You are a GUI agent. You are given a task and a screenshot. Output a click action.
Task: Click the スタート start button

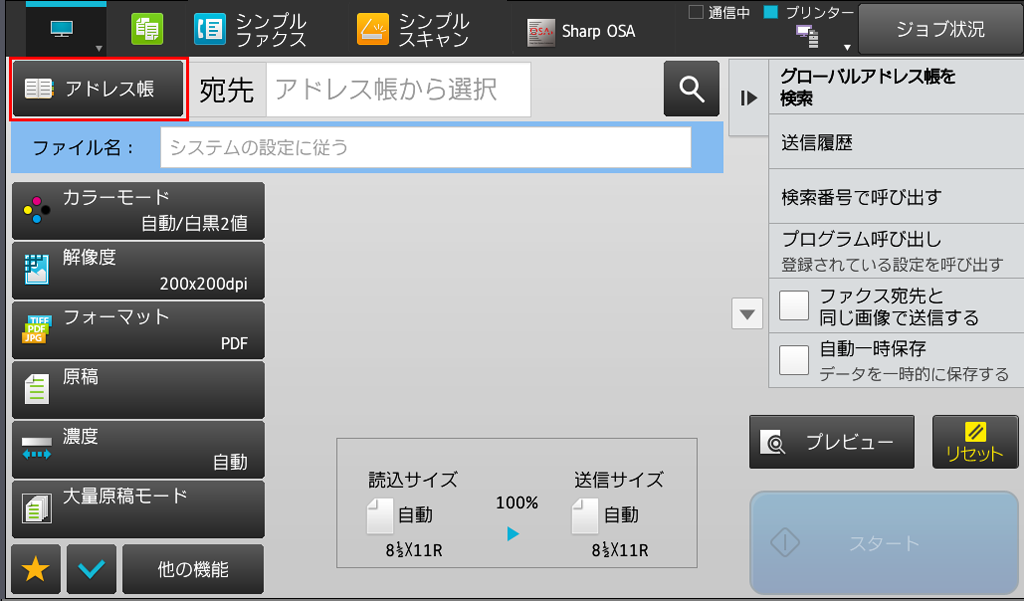click(x=884, y=543)
